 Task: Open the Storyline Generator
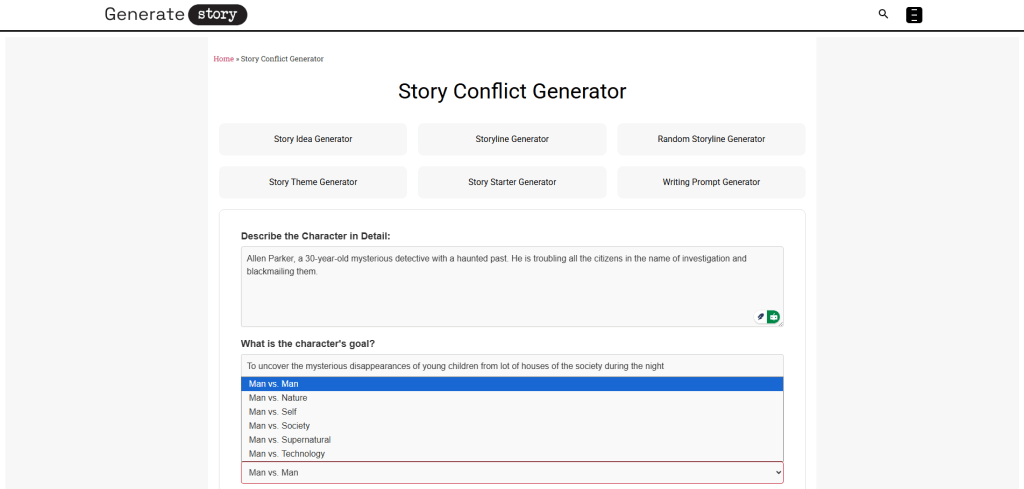pos(512,139)
